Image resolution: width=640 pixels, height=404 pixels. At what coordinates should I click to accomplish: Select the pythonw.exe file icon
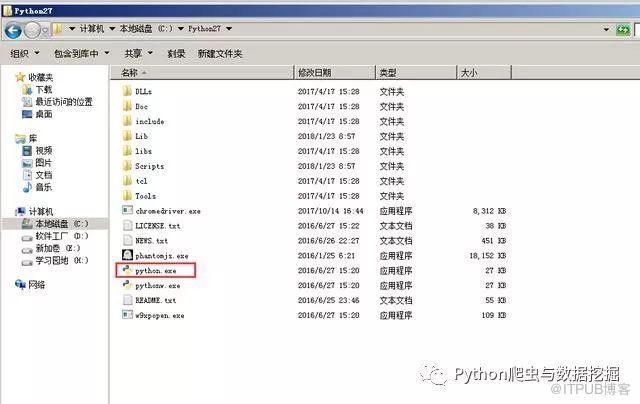[127, 285]
